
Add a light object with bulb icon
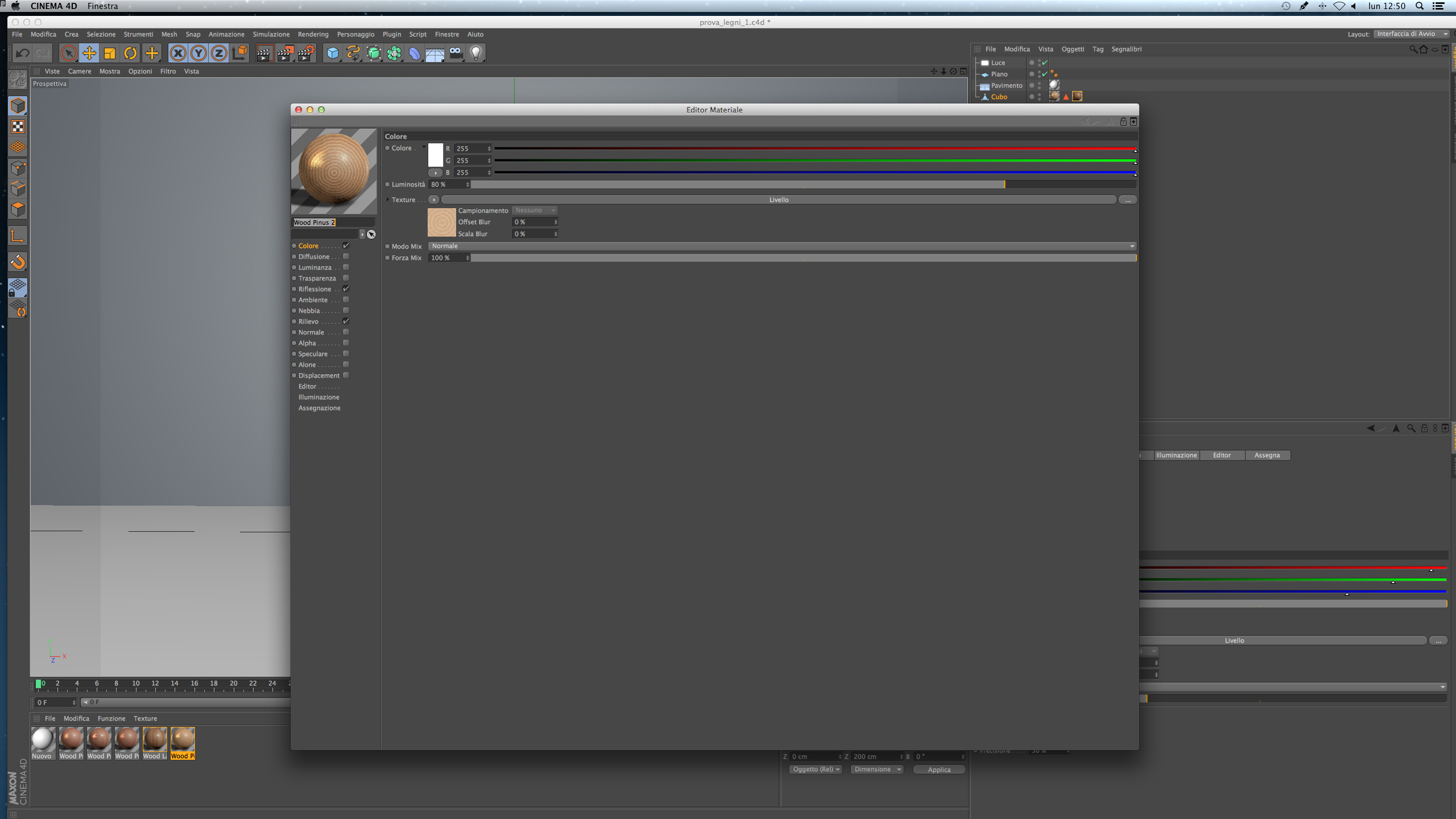pos(476,53)
